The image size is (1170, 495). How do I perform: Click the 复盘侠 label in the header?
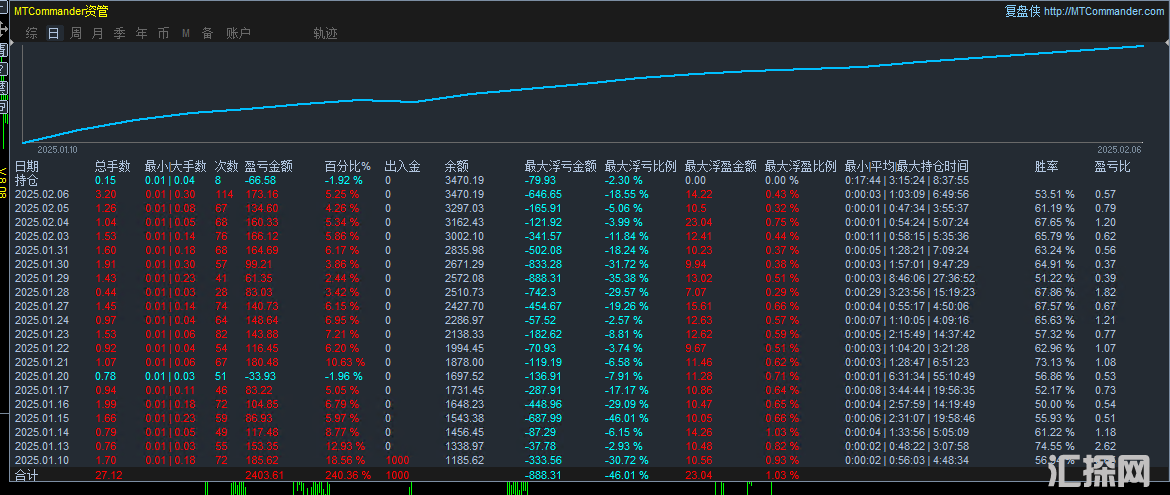point(1022,11)
